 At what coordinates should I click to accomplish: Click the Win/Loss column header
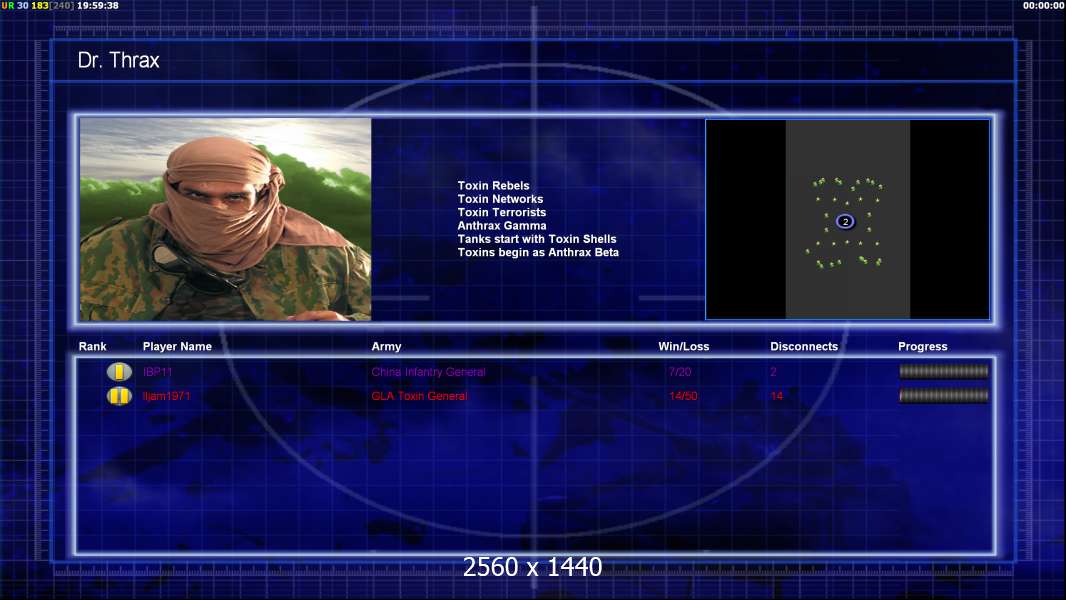(x=683, y=347)
